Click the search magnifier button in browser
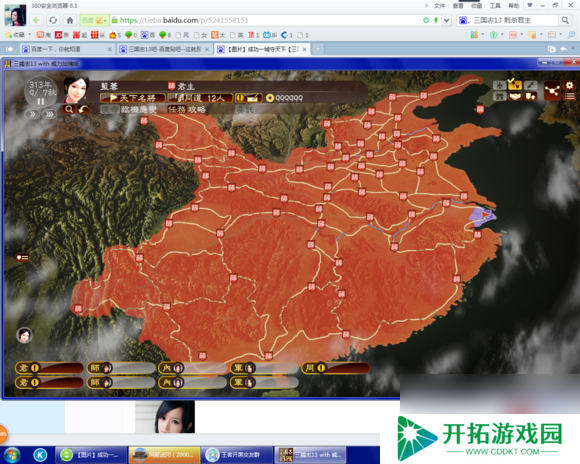The height and width of the screenshot is (464, 580). pos(565,20)
